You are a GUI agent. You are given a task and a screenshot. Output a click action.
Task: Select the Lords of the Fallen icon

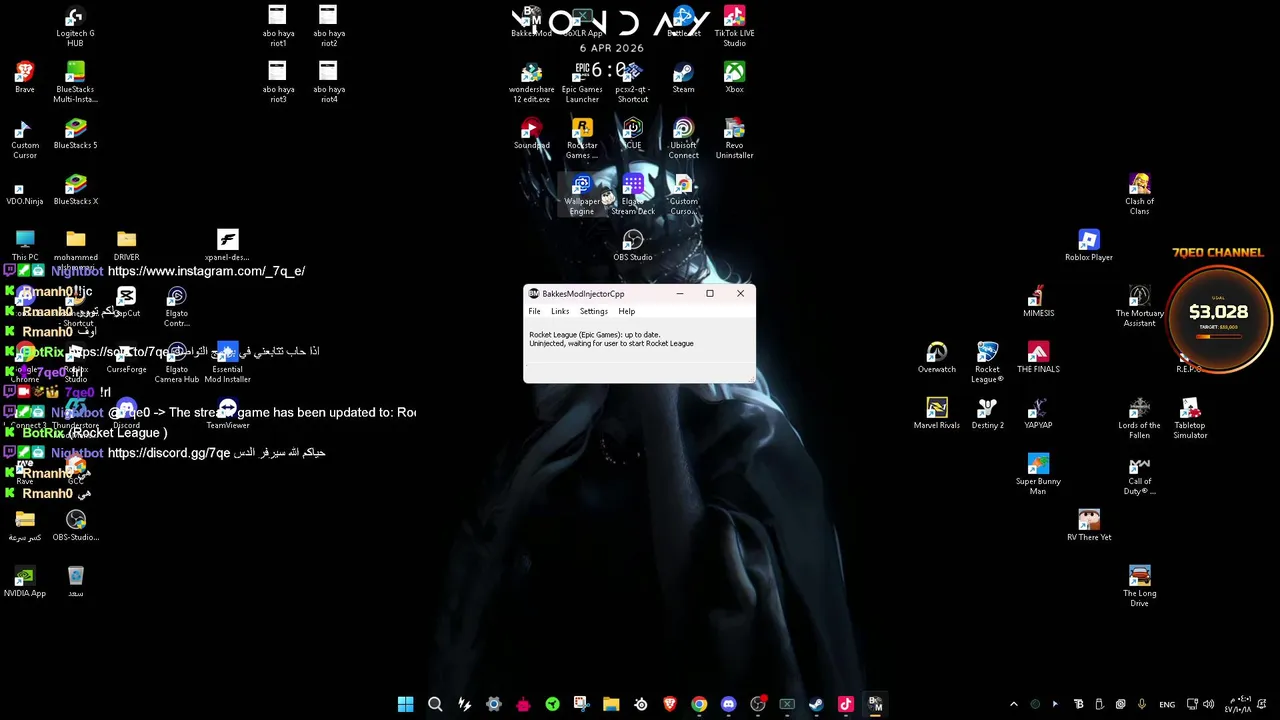1139,419
